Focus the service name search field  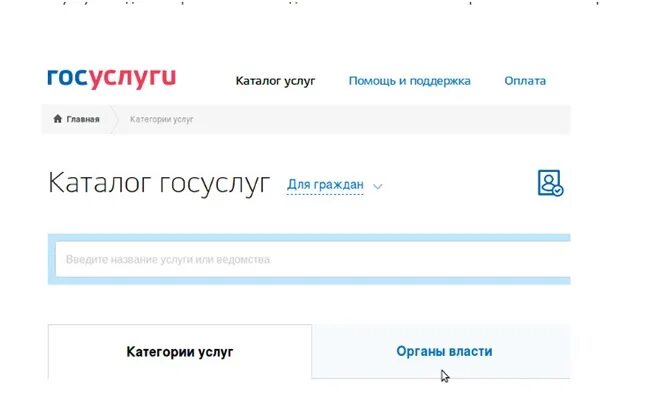coord(313,259)
